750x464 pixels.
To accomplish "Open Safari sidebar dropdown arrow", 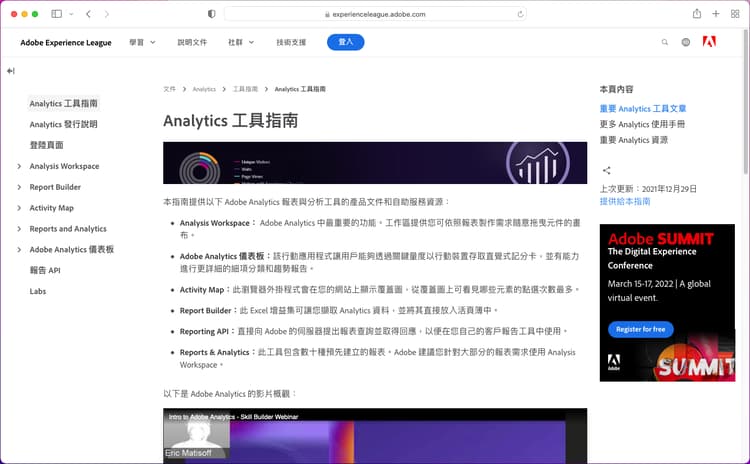I will pos(71,14).
